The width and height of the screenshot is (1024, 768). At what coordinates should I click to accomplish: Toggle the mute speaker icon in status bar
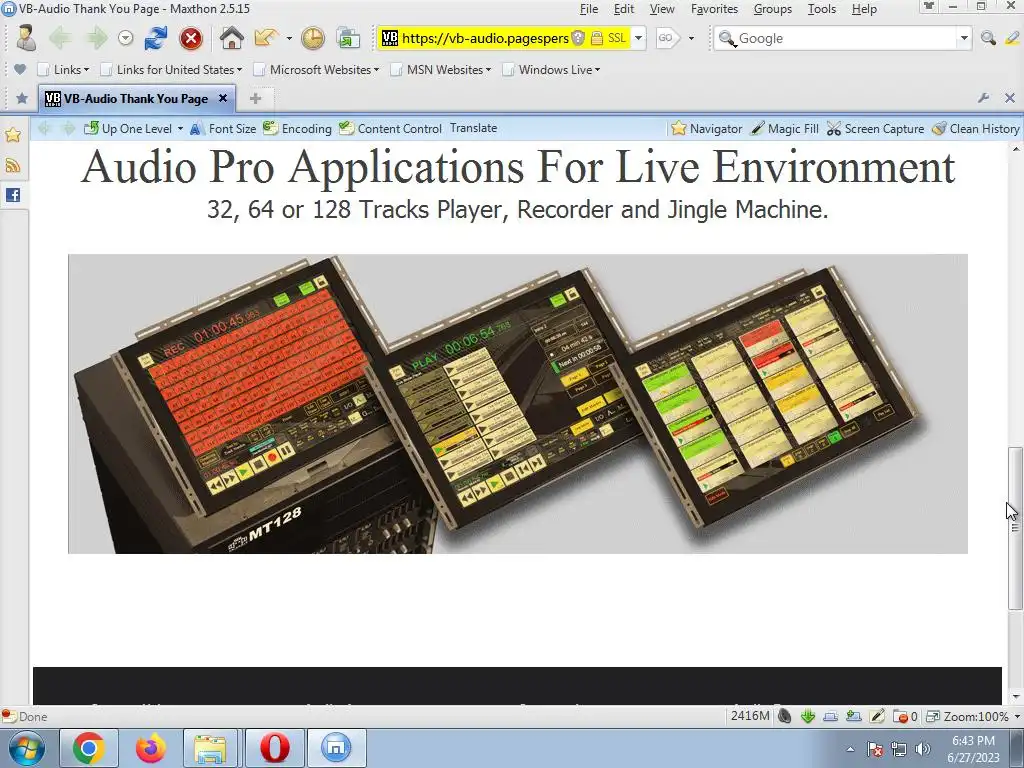pos(785,716)
